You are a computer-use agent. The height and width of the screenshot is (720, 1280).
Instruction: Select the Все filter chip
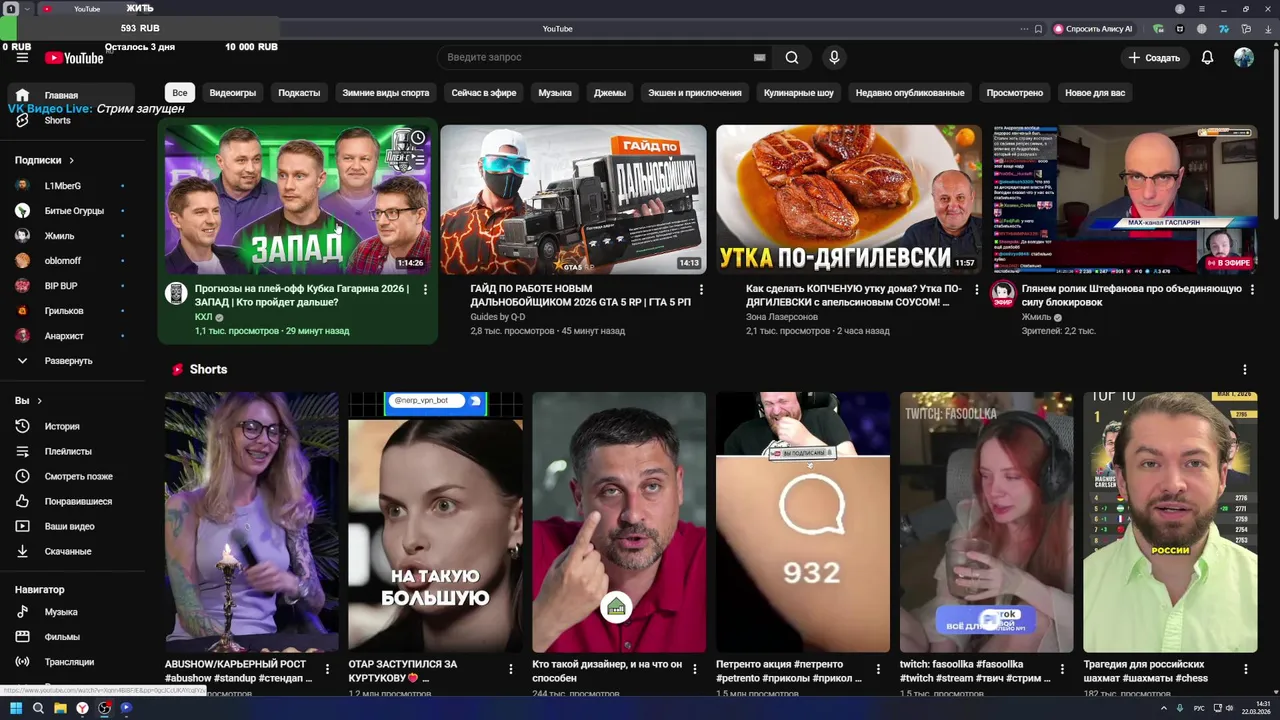click(180, 93)
